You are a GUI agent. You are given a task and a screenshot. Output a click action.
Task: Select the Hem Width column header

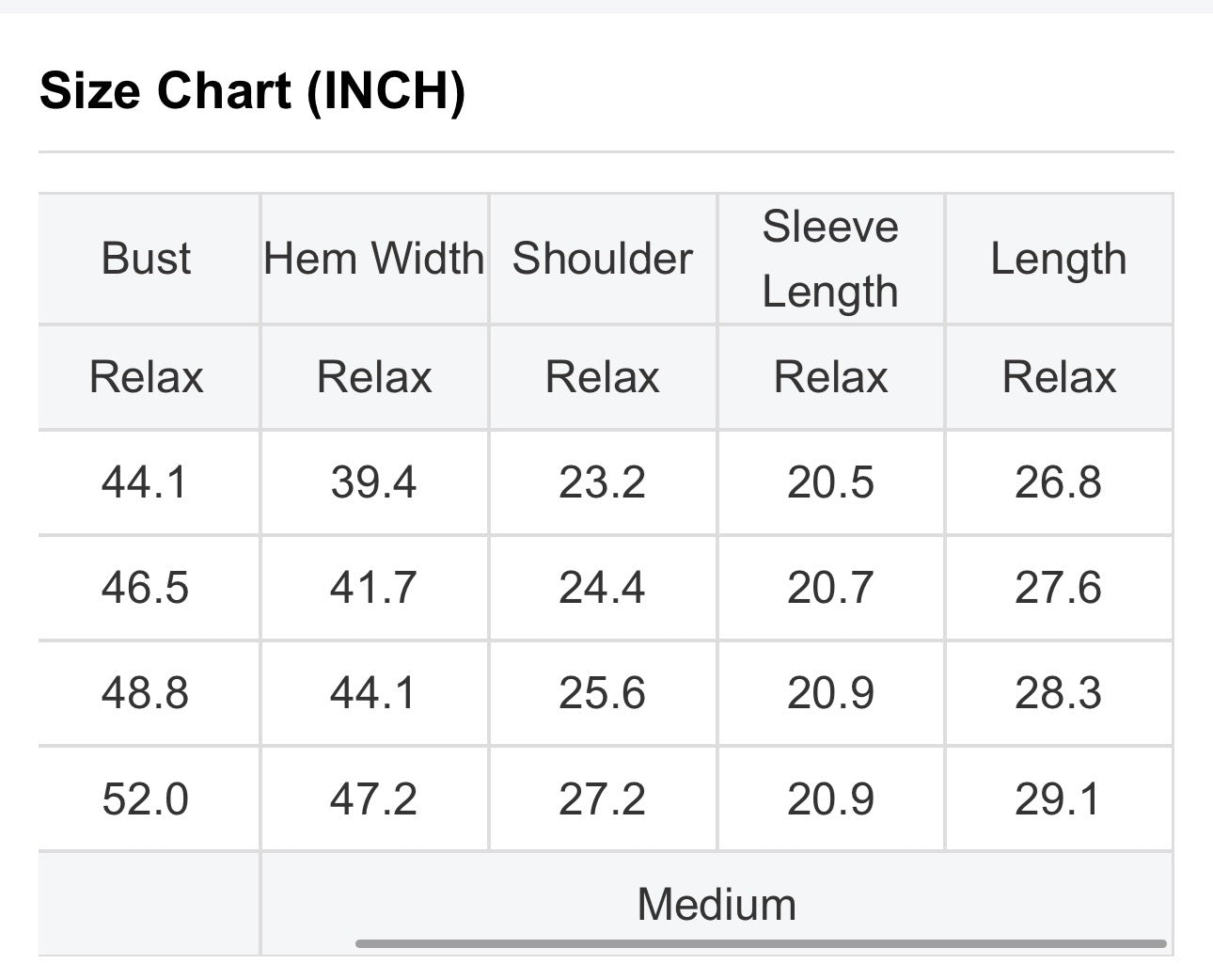click(374, 259)
